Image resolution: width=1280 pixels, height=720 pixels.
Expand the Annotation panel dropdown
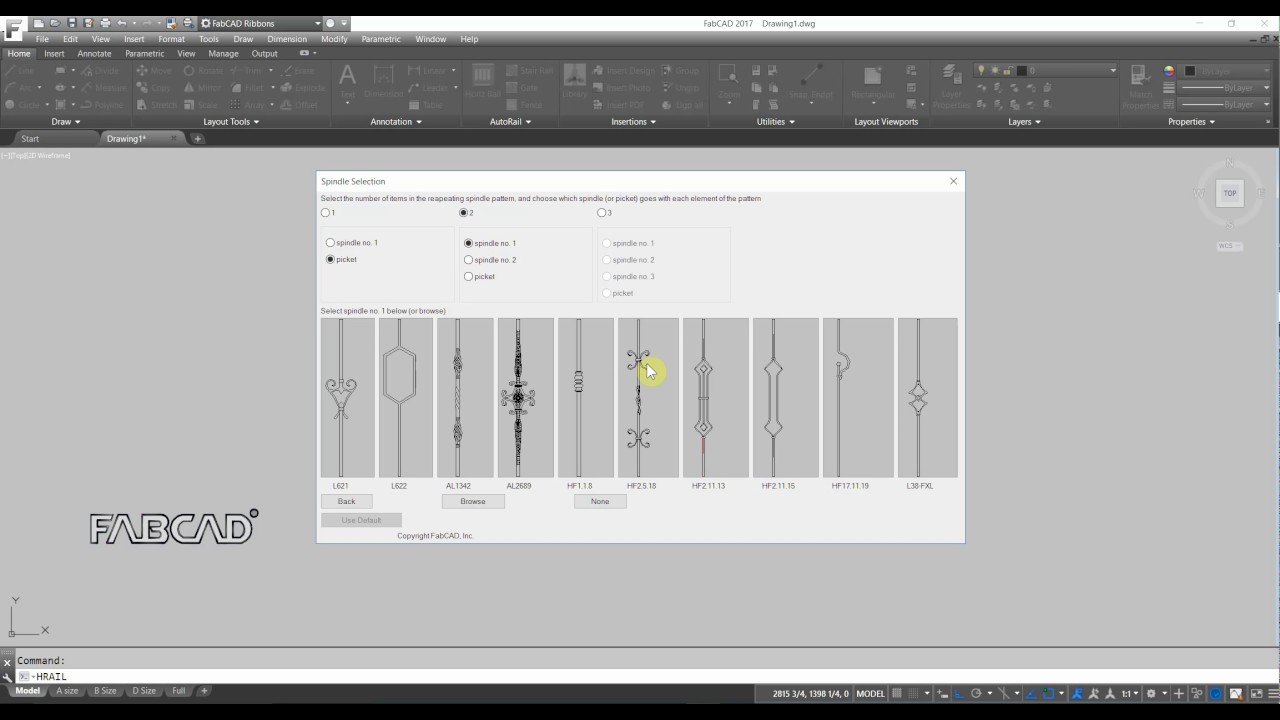click(396, 122)
